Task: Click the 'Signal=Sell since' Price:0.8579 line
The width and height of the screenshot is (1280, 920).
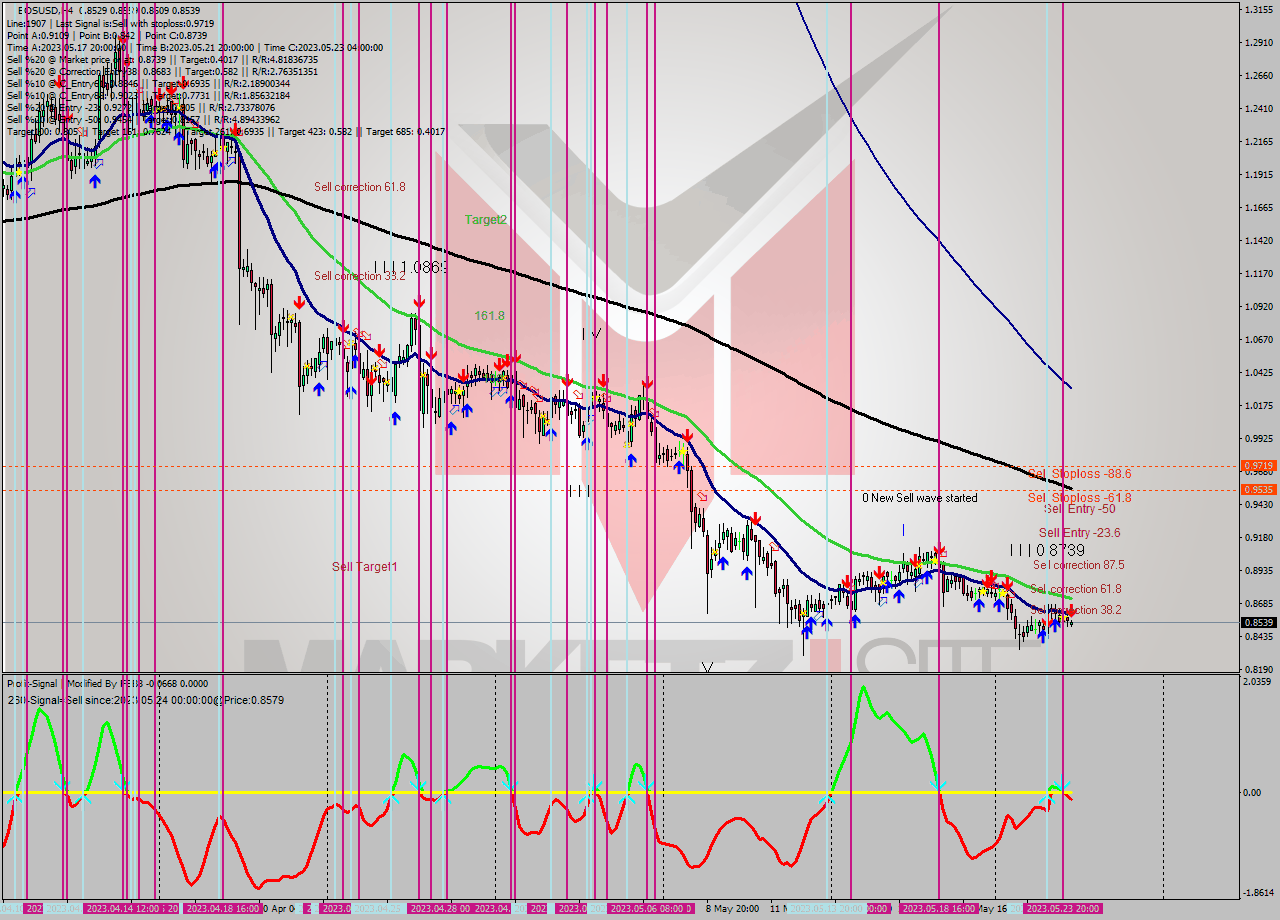Action: coord(146,700)
